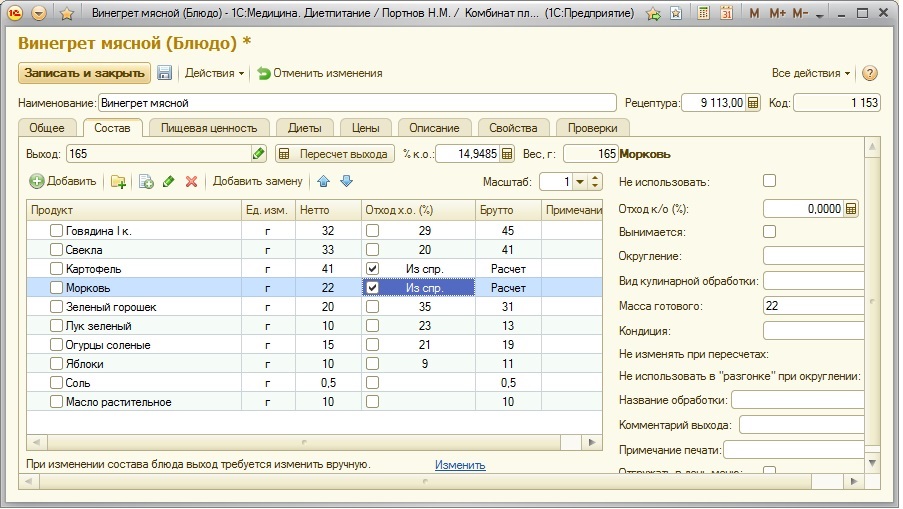Increase Масштаб value using stepper arrow
Viewport: 903px width, 509px height.
(595, 177)
